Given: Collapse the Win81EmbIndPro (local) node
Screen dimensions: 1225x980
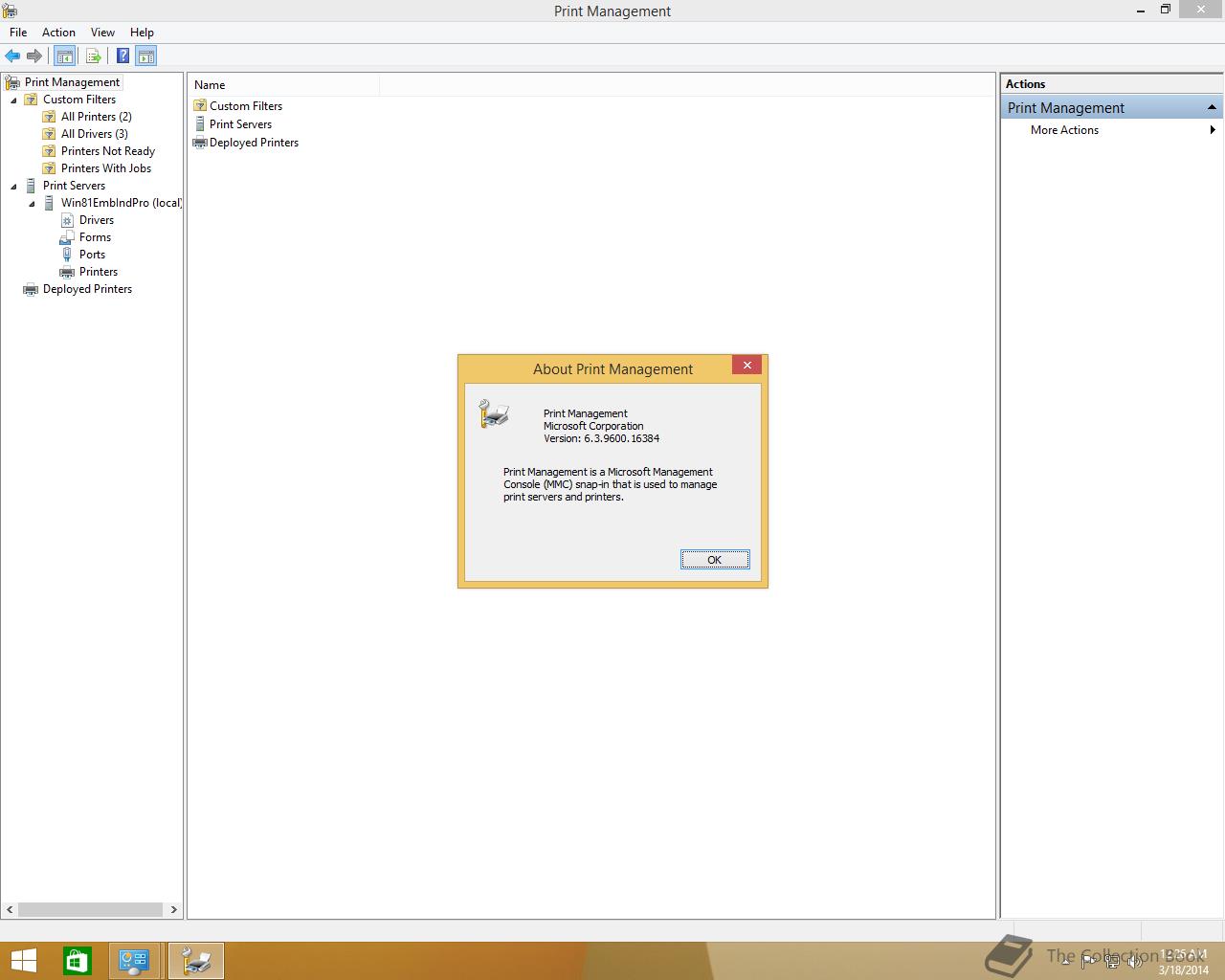Looking at the screenshot, I should coord(32,204).
